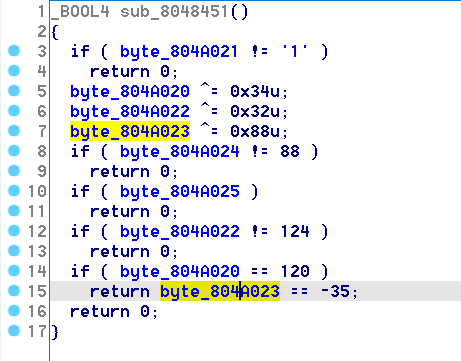Image resolution: width=461 pixels, height=361 pixels.
Task: Set a breakpoint at the line 15 dot
Action: 14,291
